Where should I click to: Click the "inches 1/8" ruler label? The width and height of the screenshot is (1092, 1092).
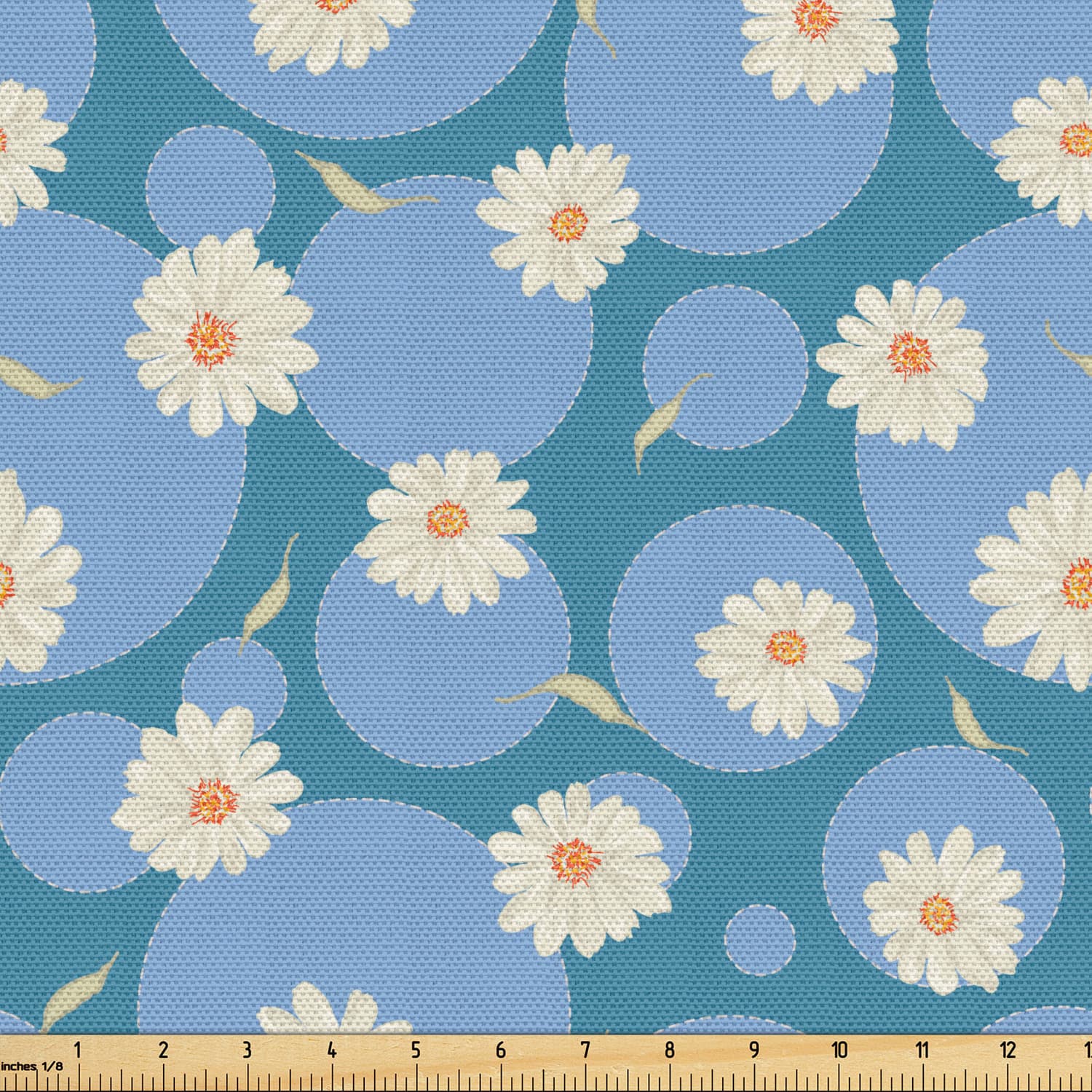point(31,1066)
